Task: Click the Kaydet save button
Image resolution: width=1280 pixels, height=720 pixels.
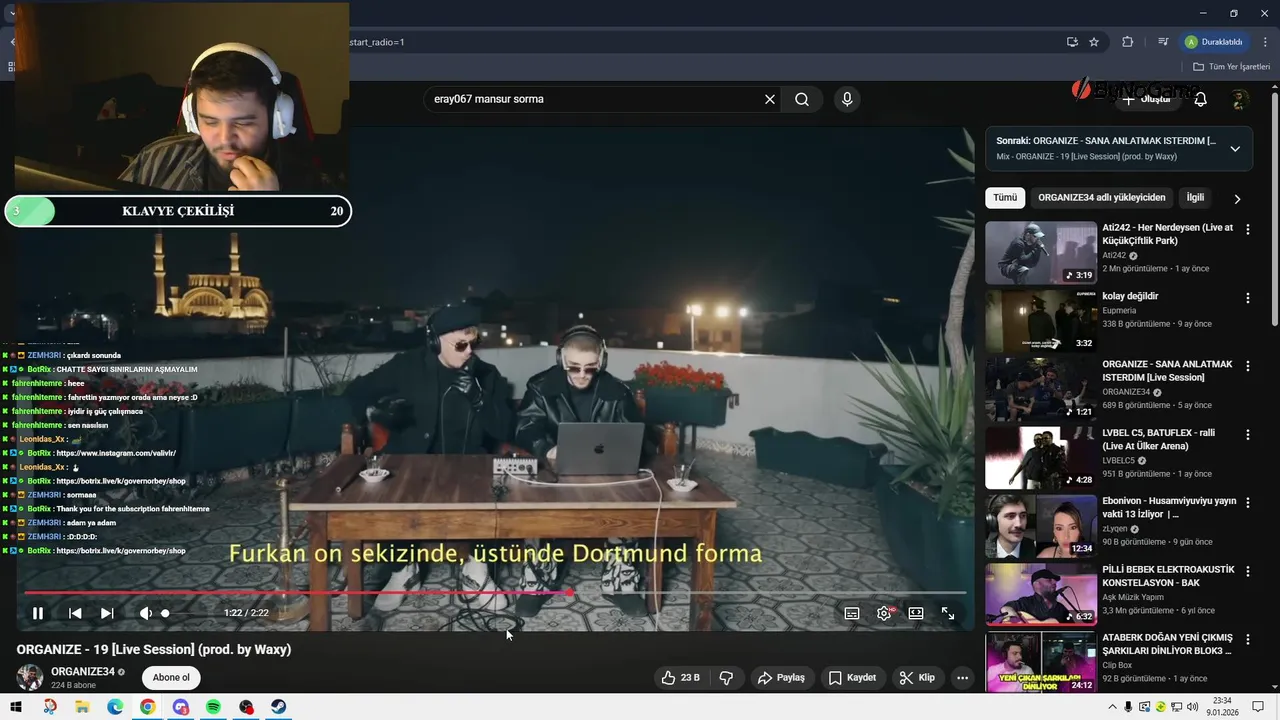Action: 852,678
